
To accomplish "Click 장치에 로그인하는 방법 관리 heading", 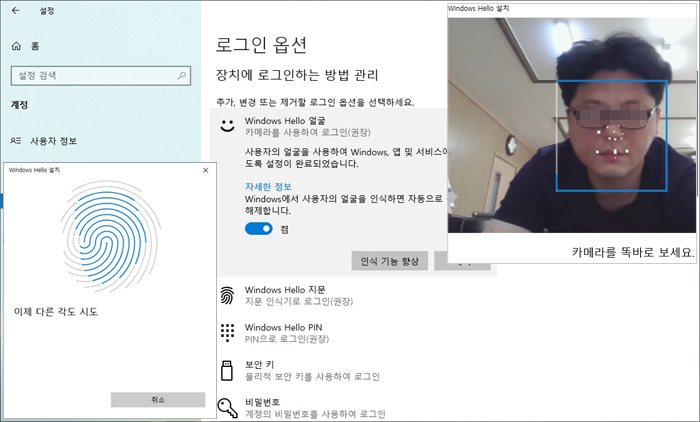I will pos(297,75).
